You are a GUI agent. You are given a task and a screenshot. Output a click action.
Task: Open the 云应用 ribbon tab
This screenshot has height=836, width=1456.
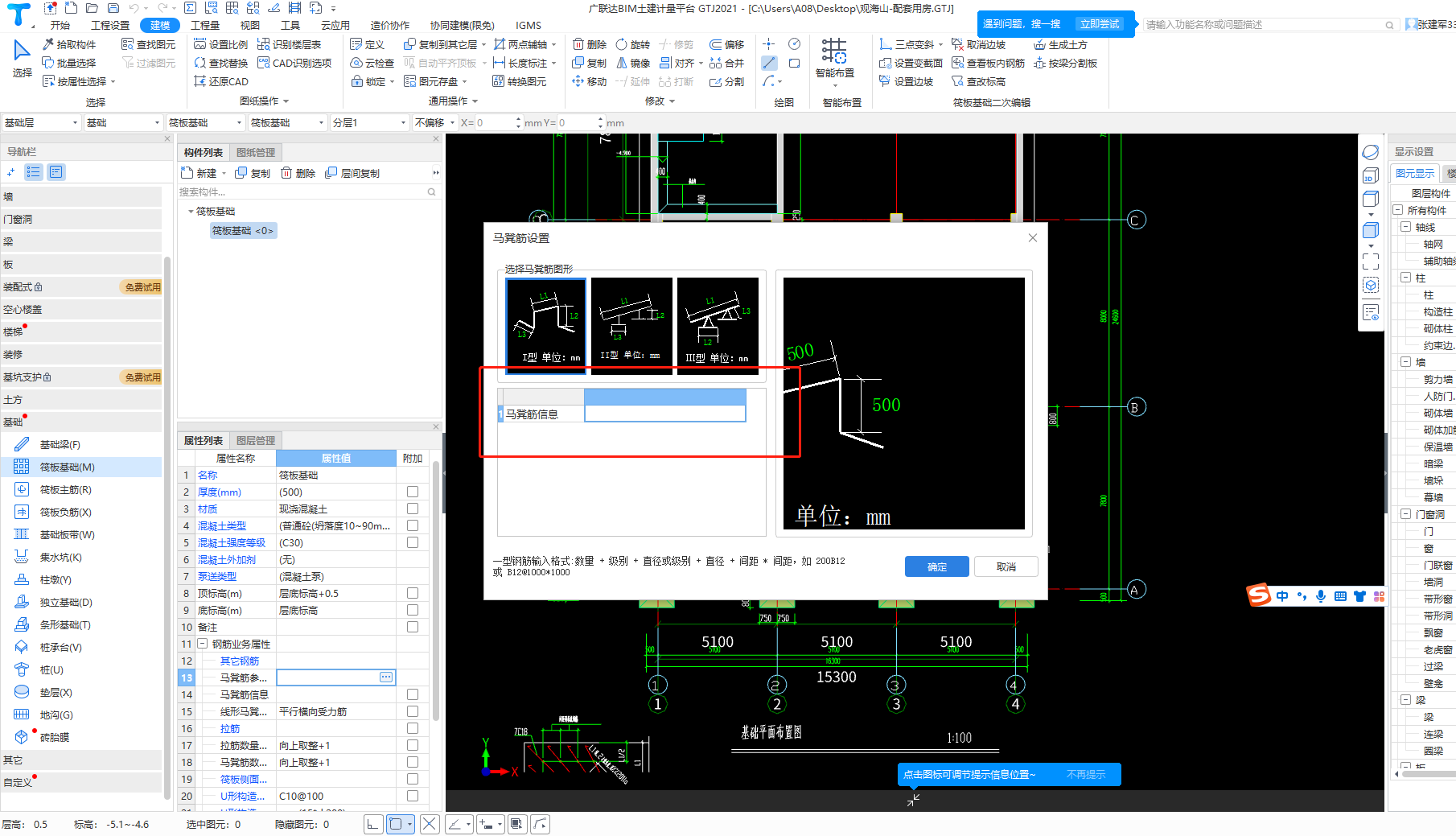coord(335,25)
